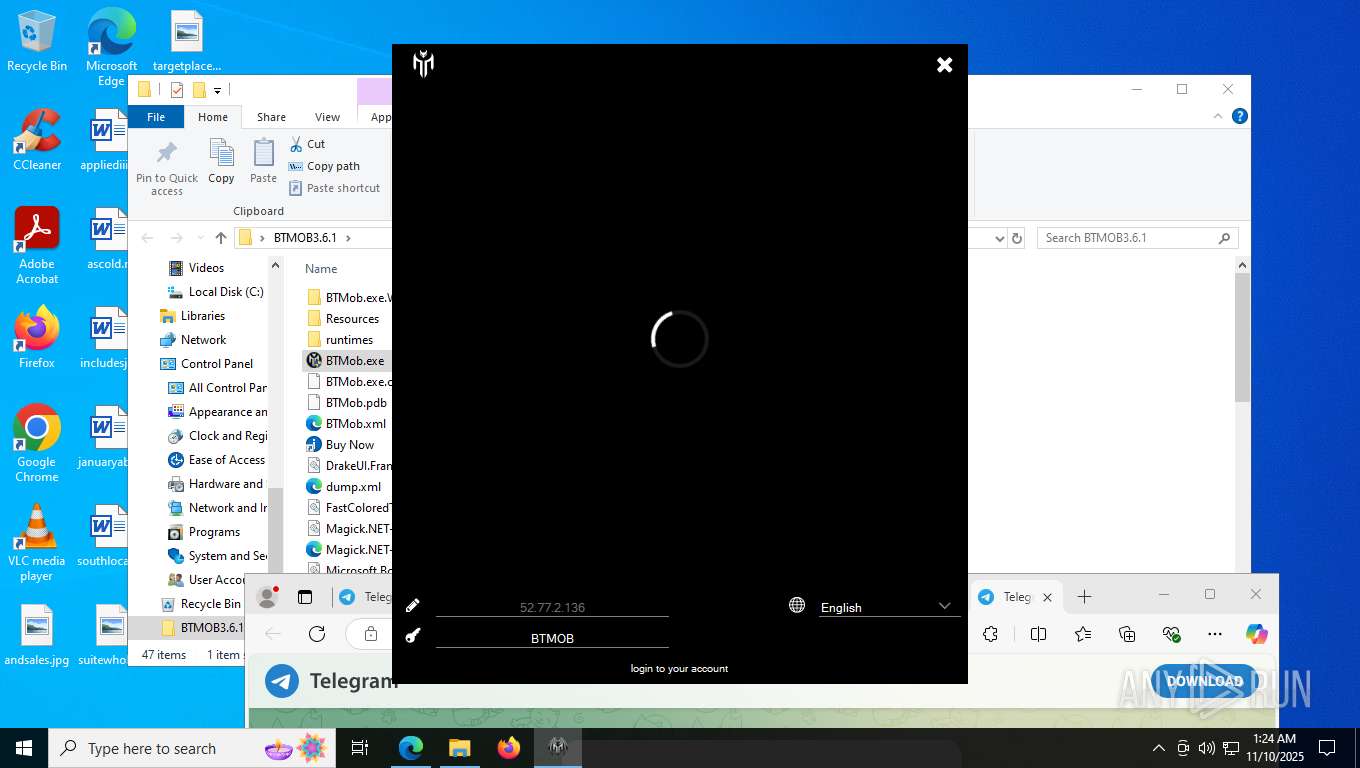Open the File tab in Explorer

click(x=156, y=117)
